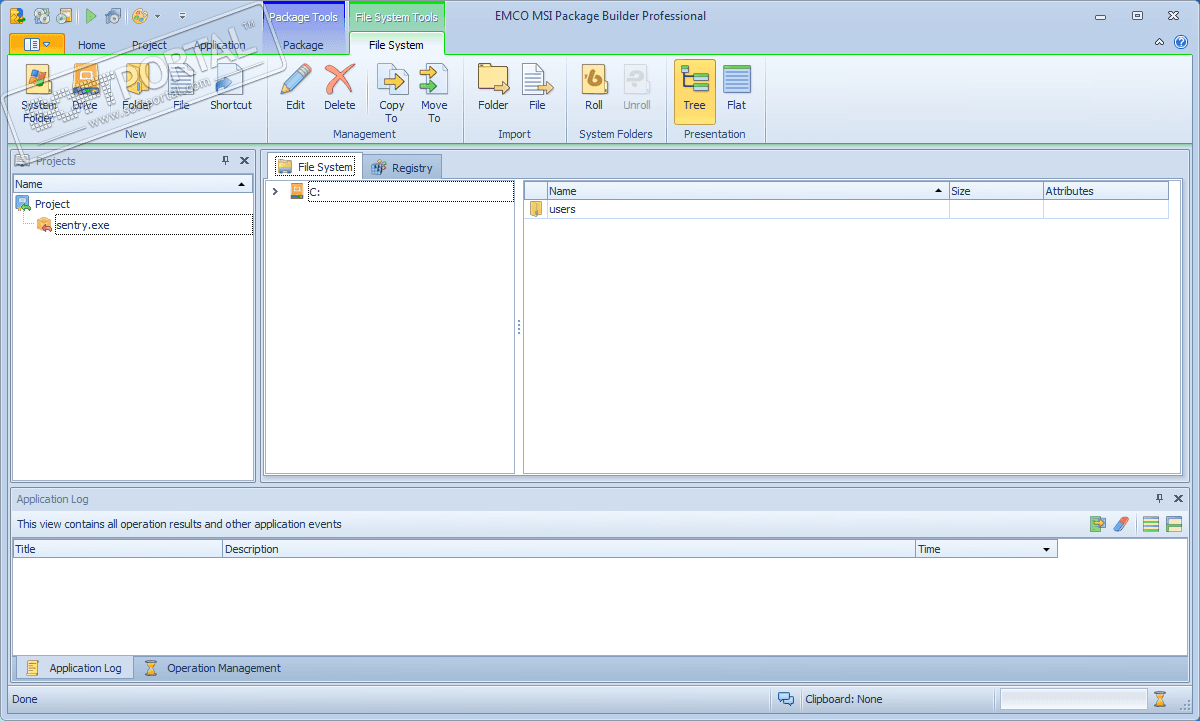
Task: Switch to the Application Log bottom tab
Action: click(74, 668)
